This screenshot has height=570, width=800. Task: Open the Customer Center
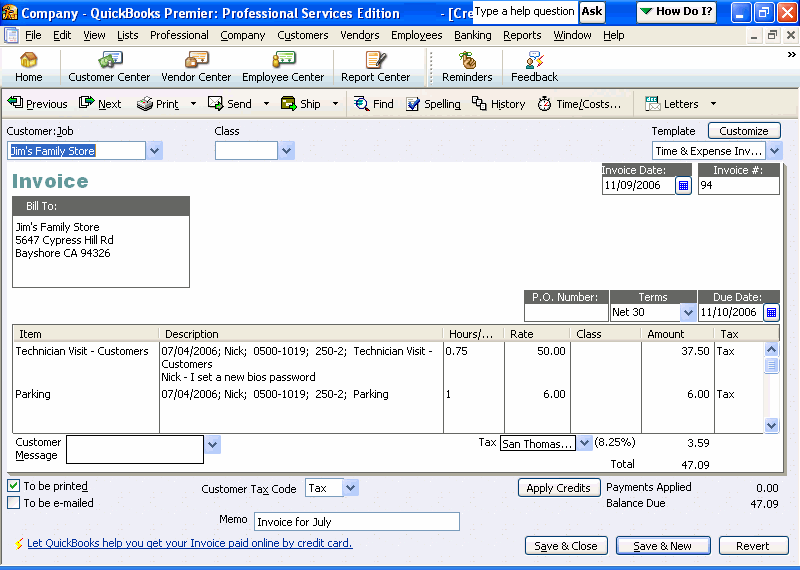(109, 67)
